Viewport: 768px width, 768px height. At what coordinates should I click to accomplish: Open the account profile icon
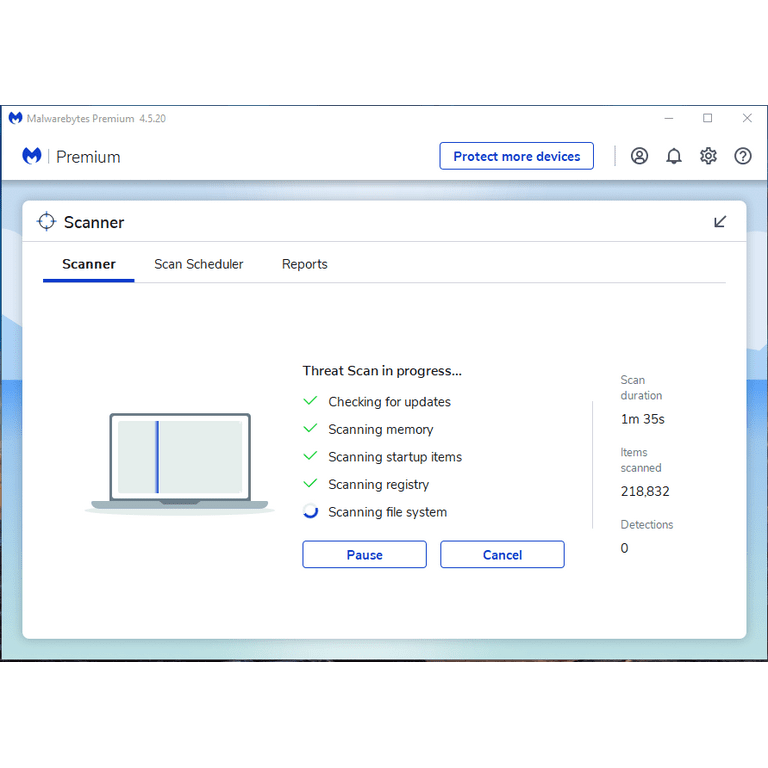[x=639, y=156]
